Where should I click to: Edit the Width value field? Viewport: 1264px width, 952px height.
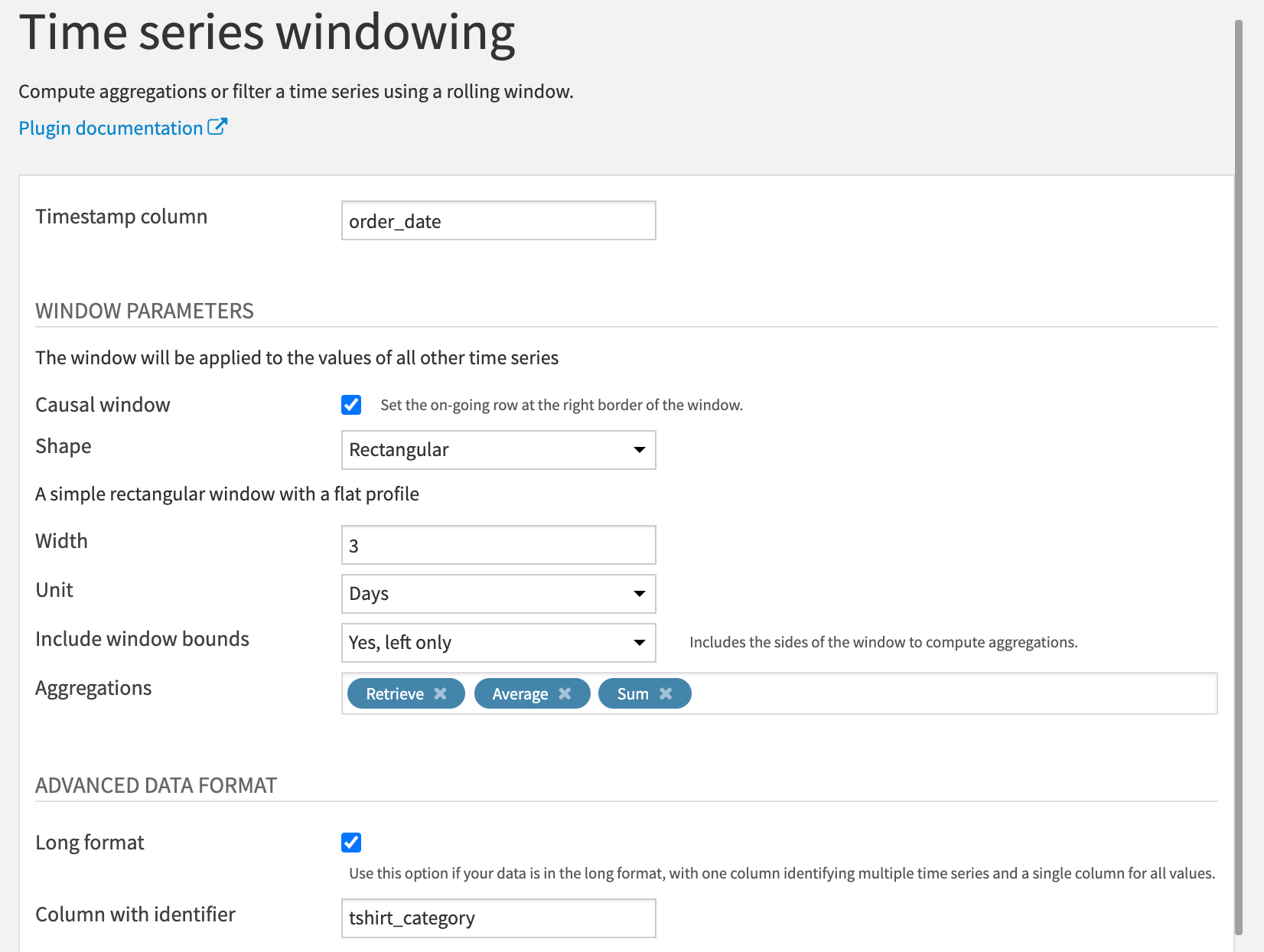[497, 544]
